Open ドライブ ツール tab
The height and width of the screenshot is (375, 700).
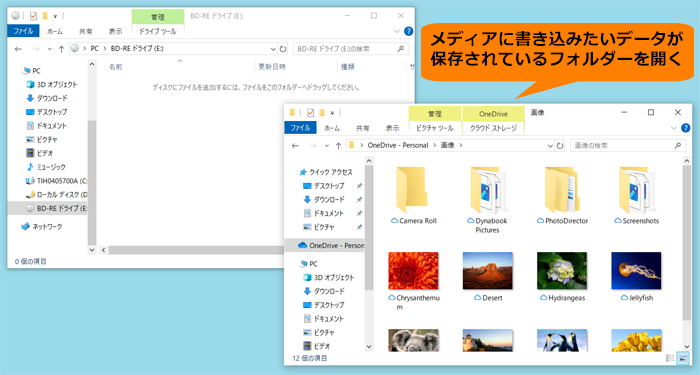158,31
